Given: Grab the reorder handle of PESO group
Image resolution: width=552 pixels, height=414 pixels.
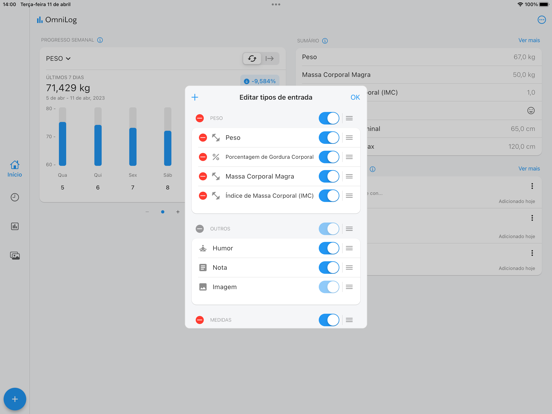Looking at the screenshot, I should pos(349,118).
